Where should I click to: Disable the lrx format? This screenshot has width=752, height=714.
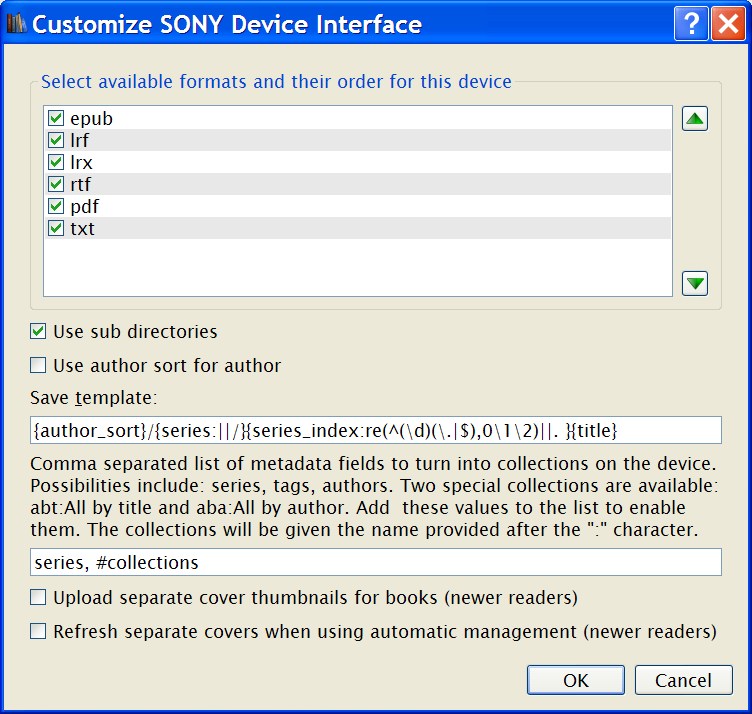[56, 163]
